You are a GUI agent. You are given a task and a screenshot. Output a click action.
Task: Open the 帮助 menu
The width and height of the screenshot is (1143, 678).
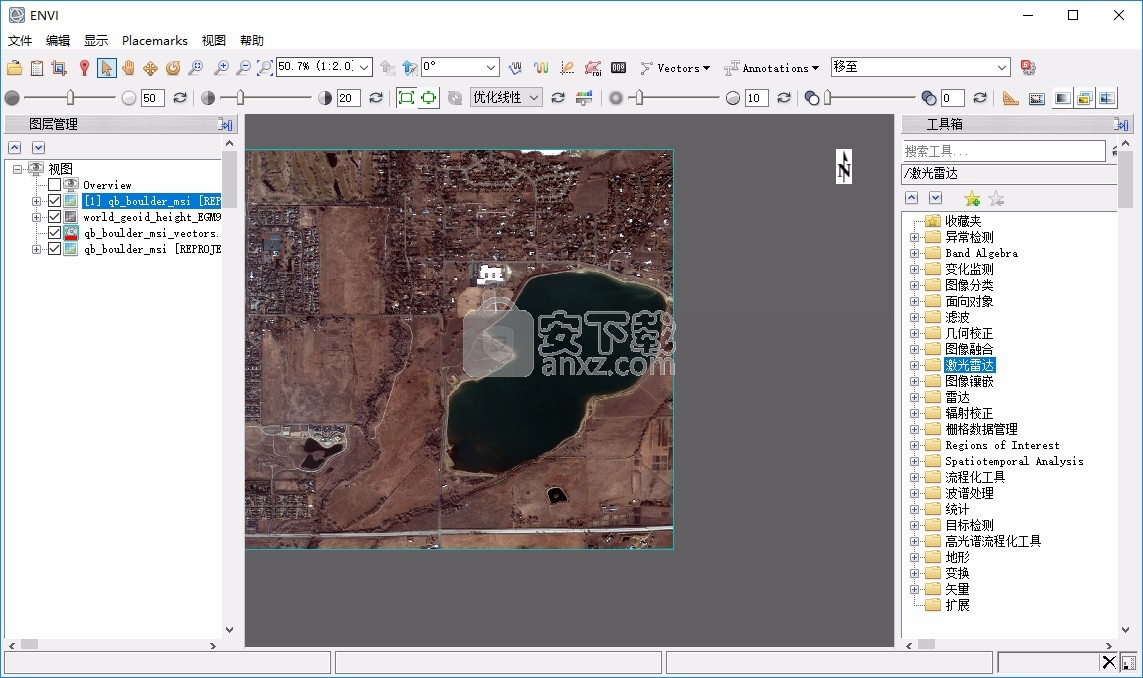pyautogui.click(x=251, y=40)
